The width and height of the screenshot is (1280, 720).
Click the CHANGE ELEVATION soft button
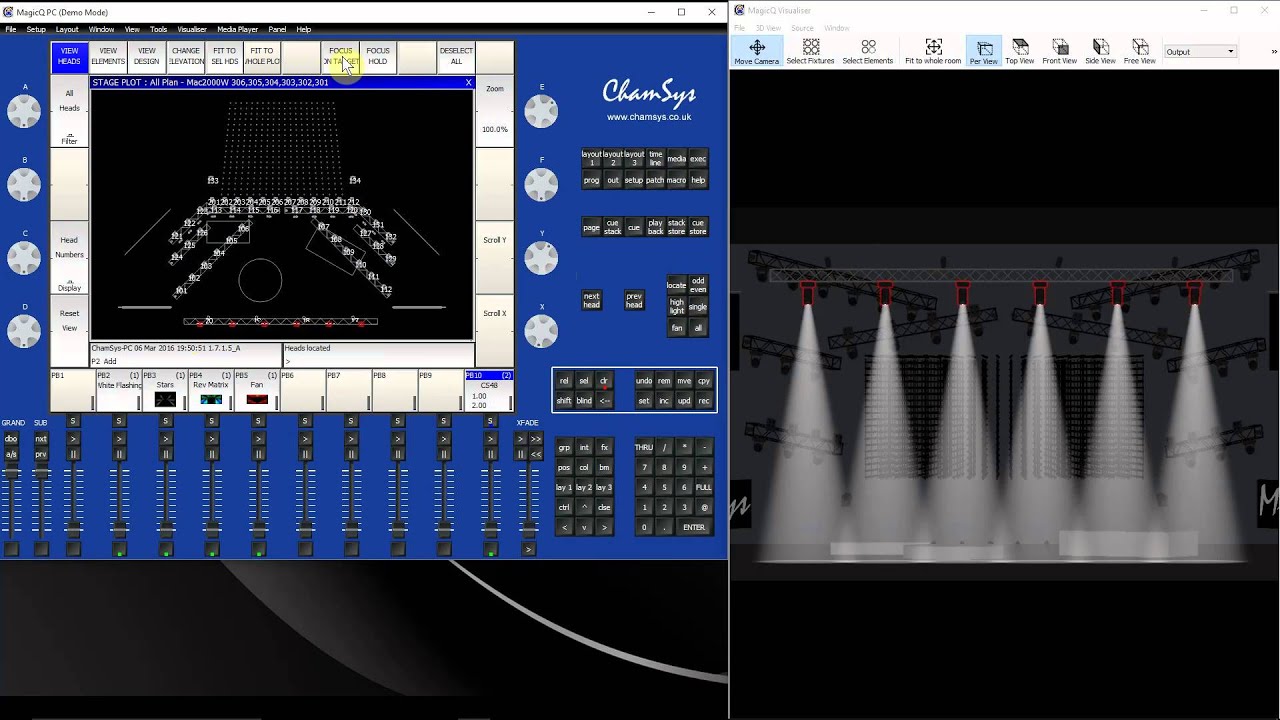(186, 56)
